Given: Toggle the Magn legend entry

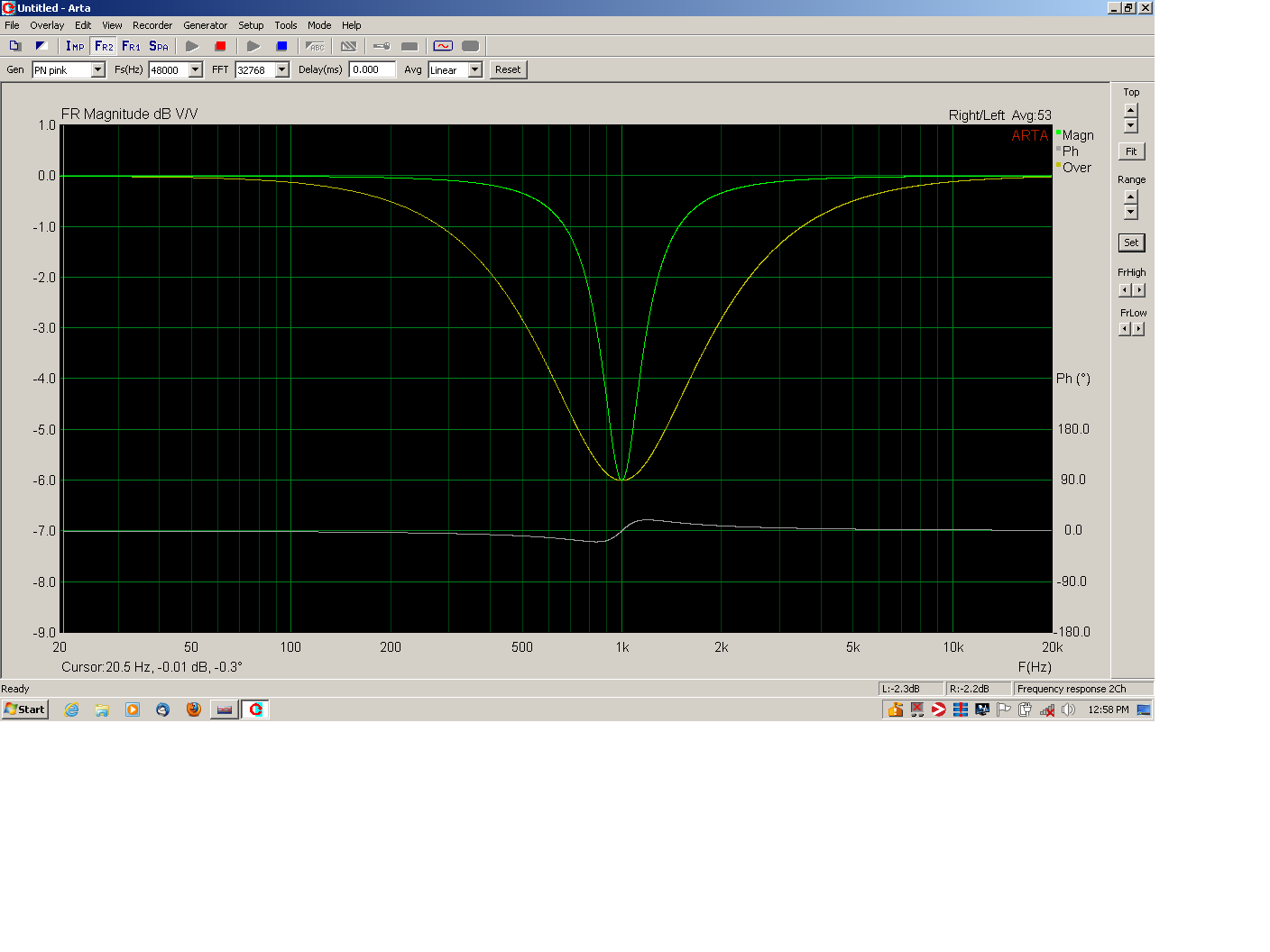Looking at the screenshot, I should tap(1075, 135).
